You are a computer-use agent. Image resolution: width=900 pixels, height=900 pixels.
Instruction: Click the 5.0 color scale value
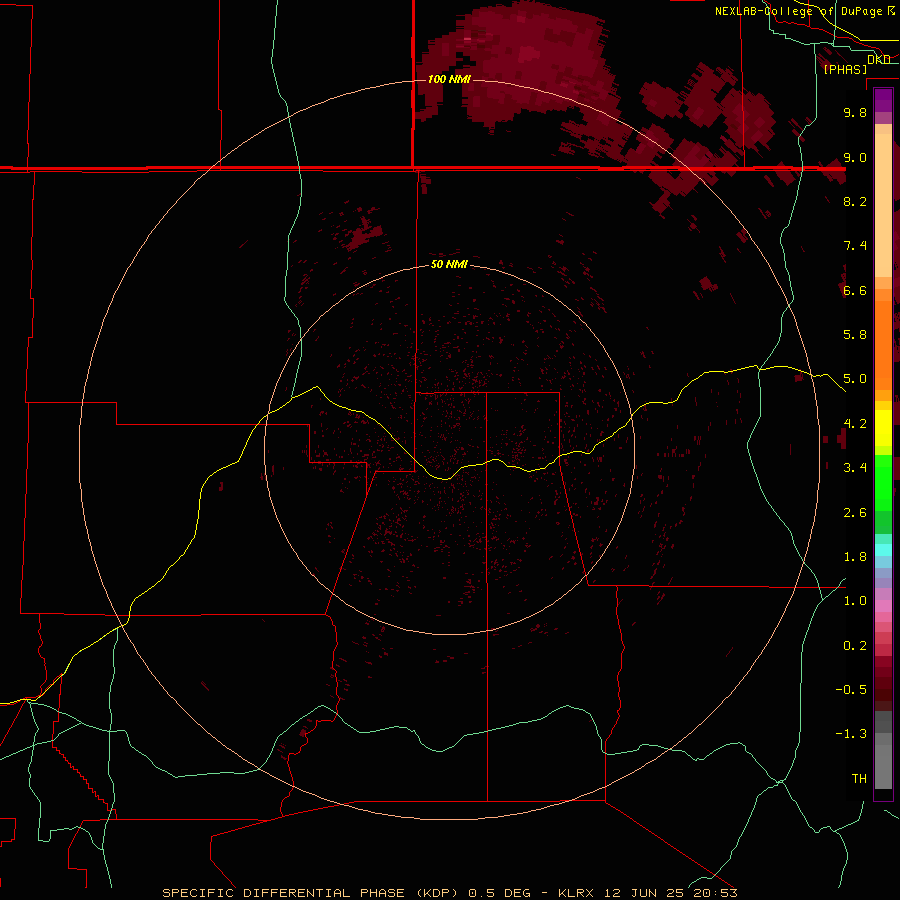tap(855, 379)
